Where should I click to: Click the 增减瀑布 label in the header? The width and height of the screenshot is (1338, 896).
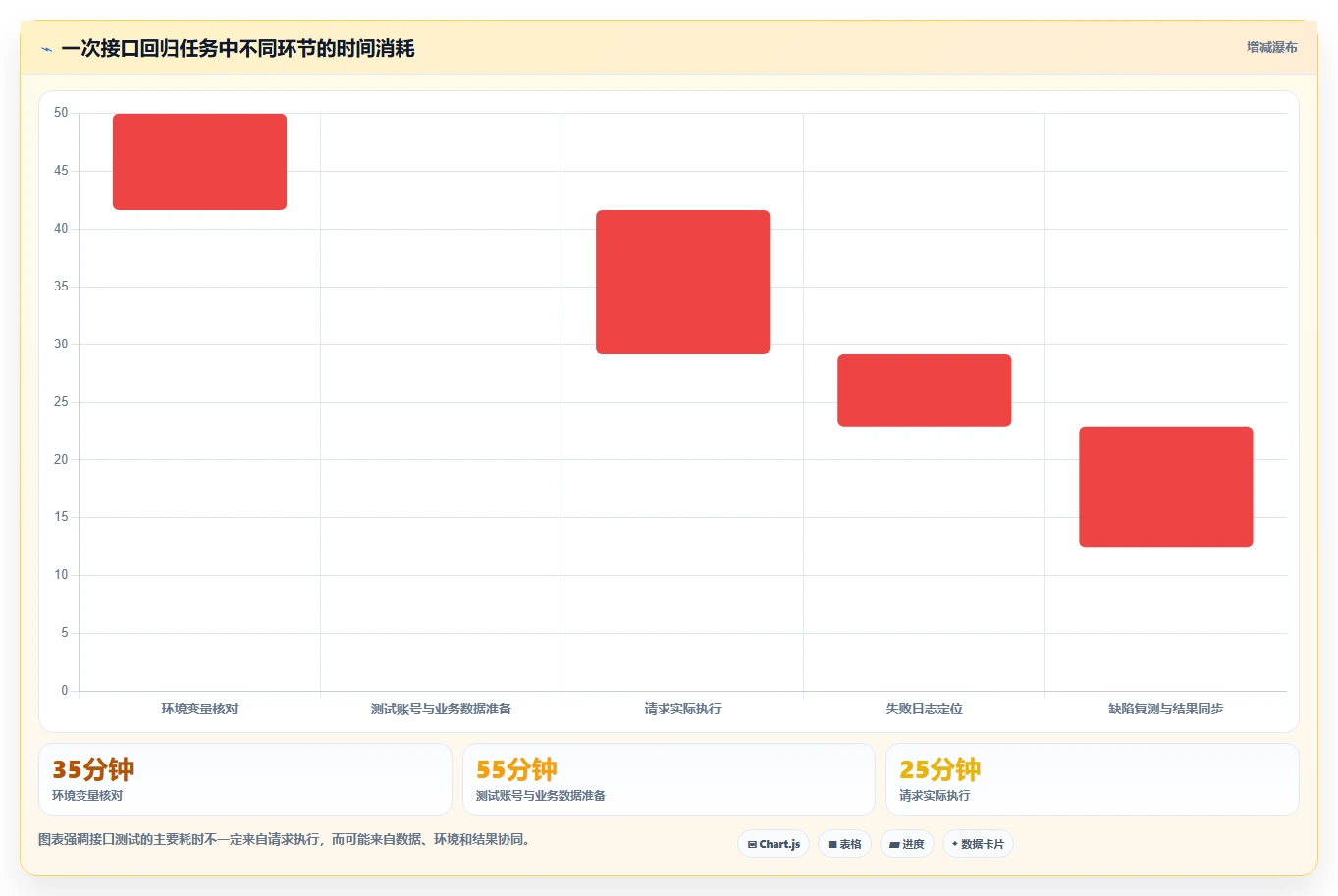(1271, 47)
